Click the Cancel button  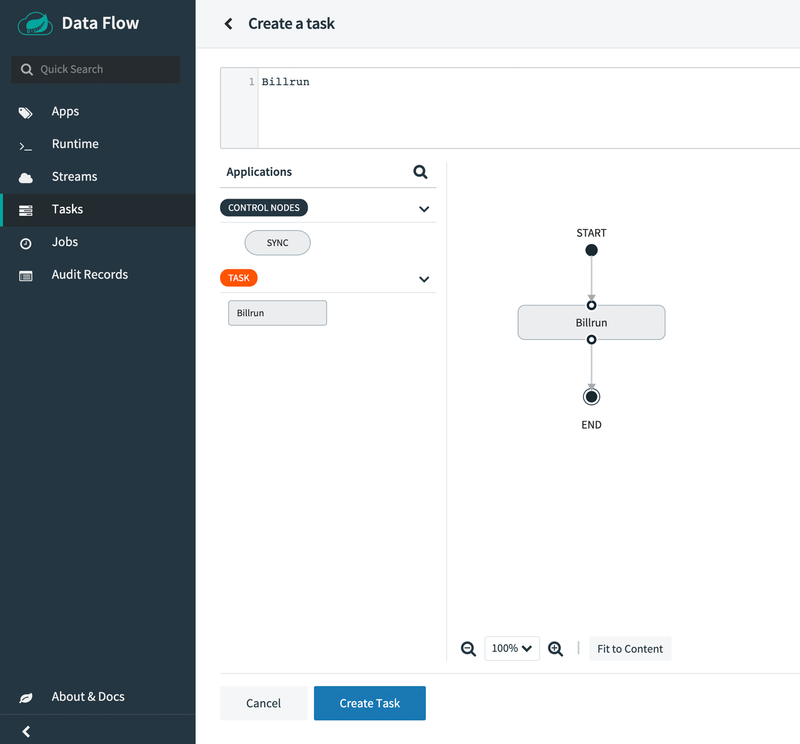(263, 703)
